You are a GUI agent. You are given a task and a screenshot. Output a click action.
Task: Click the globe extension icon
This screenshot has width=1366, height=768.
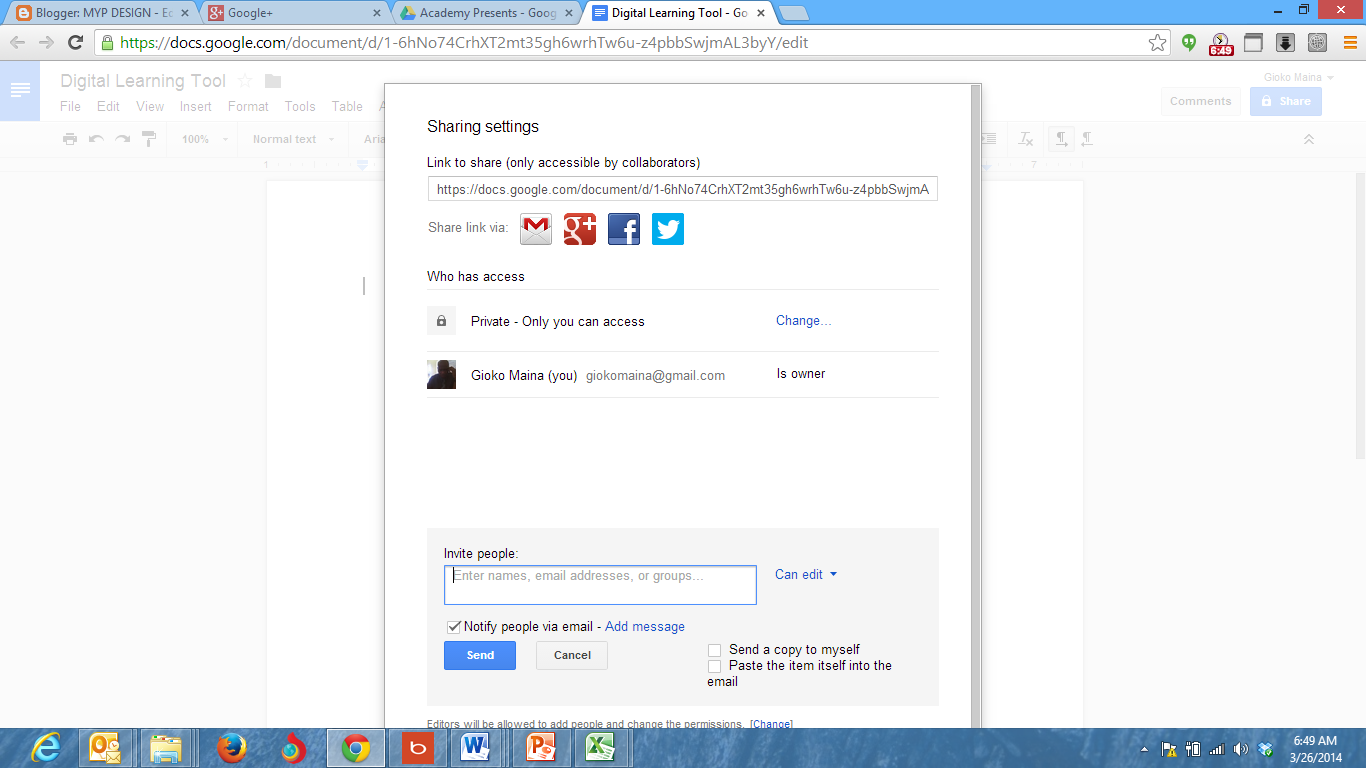click(x=1317, y=42)
